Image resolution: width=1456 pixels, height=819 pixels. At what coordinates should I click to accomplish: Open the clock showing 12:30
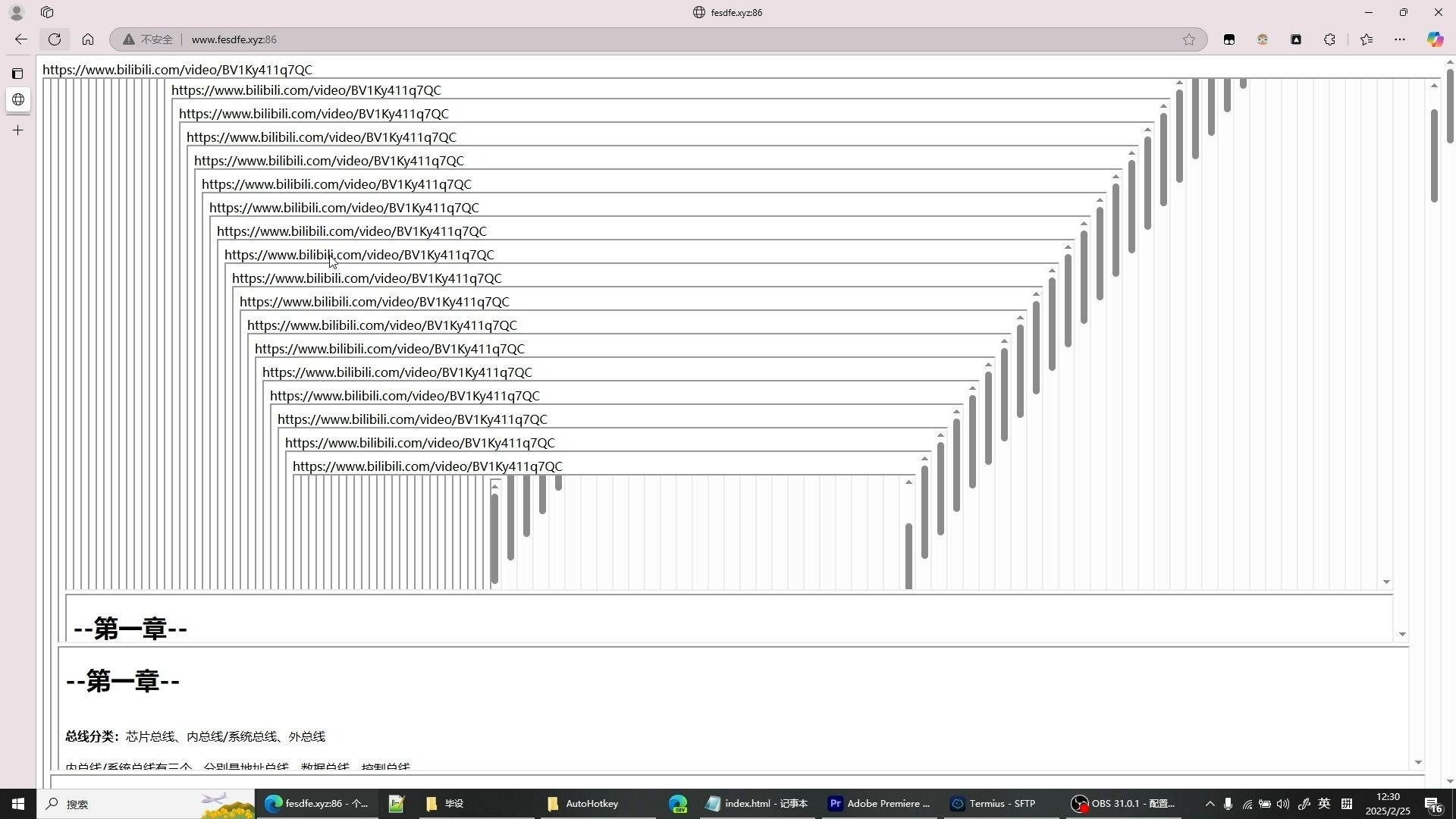tap(1389, 804)
